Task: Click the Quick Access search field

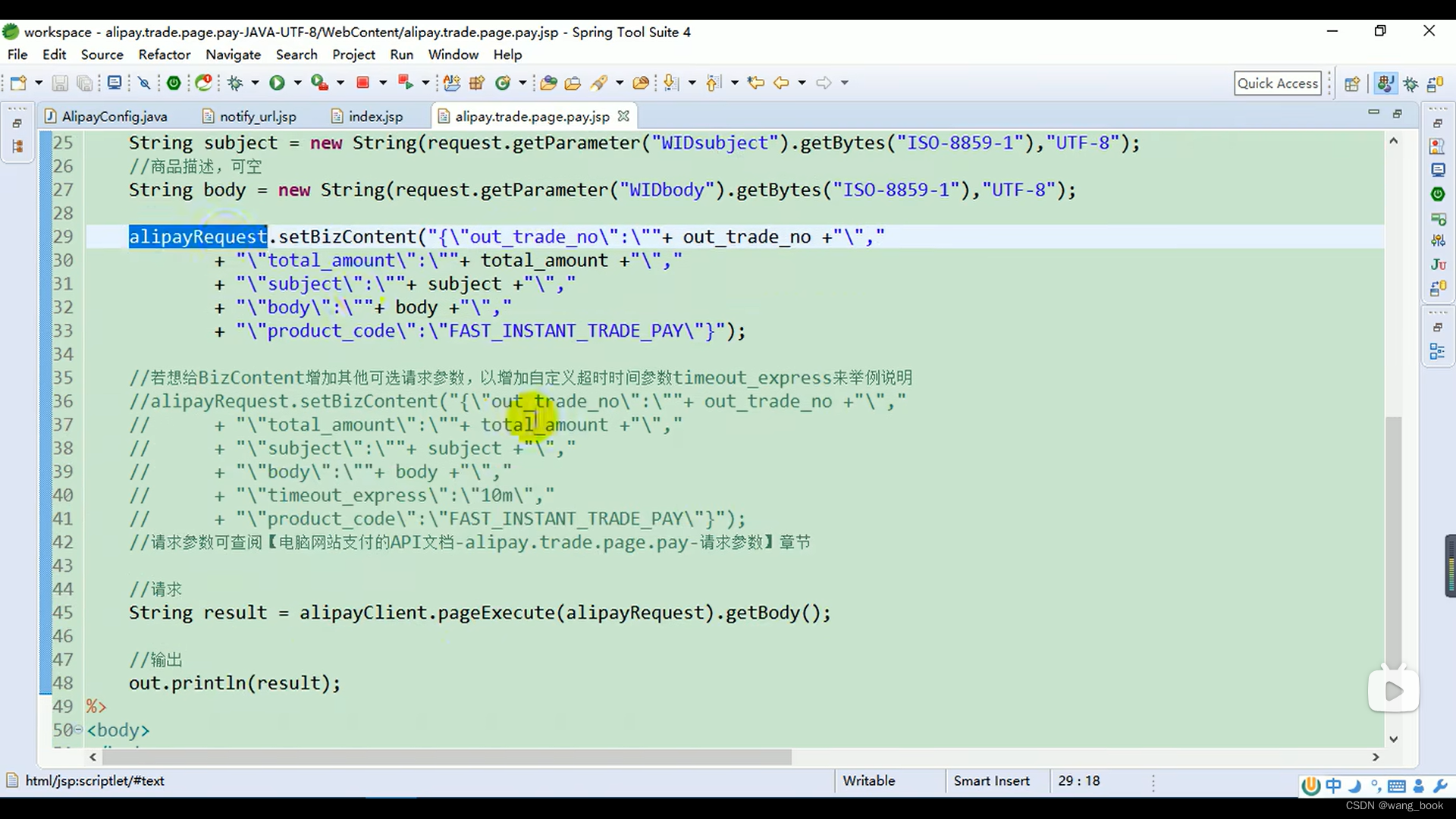Action: point(1278,83)
